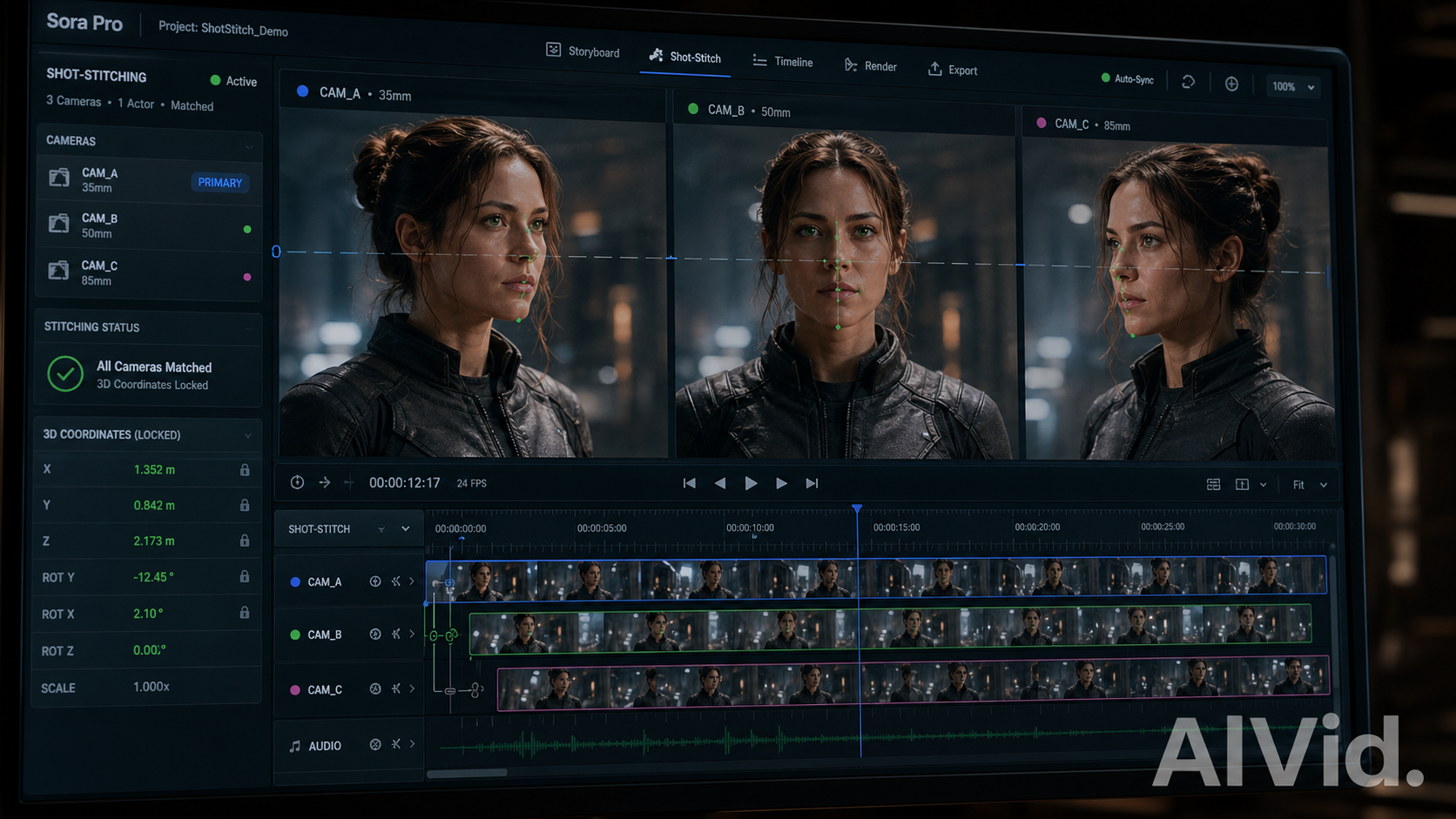The image size is (1456, 819).
Task: Open the Fit view dropdown
Action: click(x=1310, y=485)
